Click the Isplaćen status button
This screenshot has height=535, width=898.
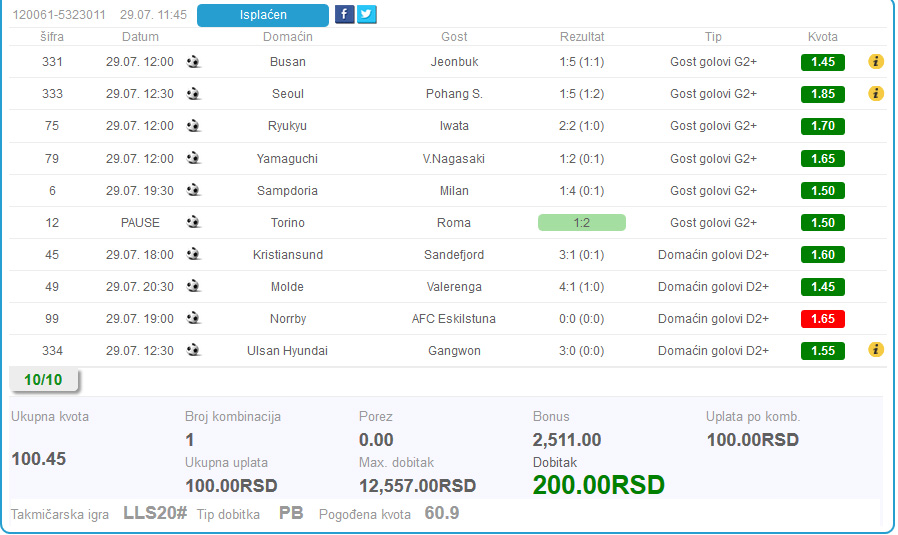coord(263,15)
